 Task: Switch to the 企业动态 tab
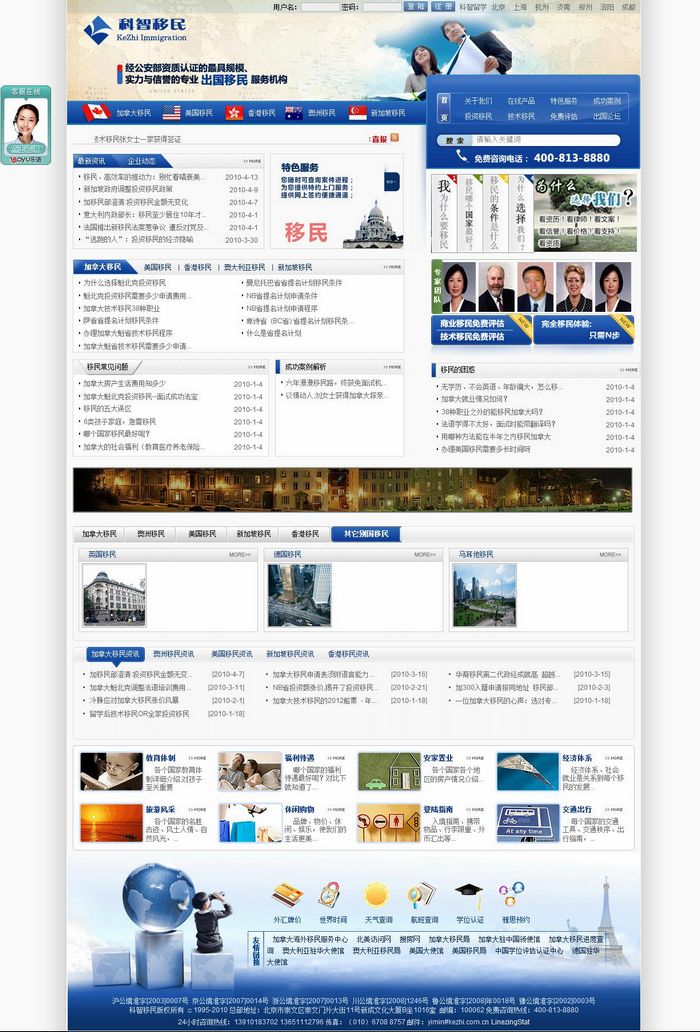tap(141, 161)
